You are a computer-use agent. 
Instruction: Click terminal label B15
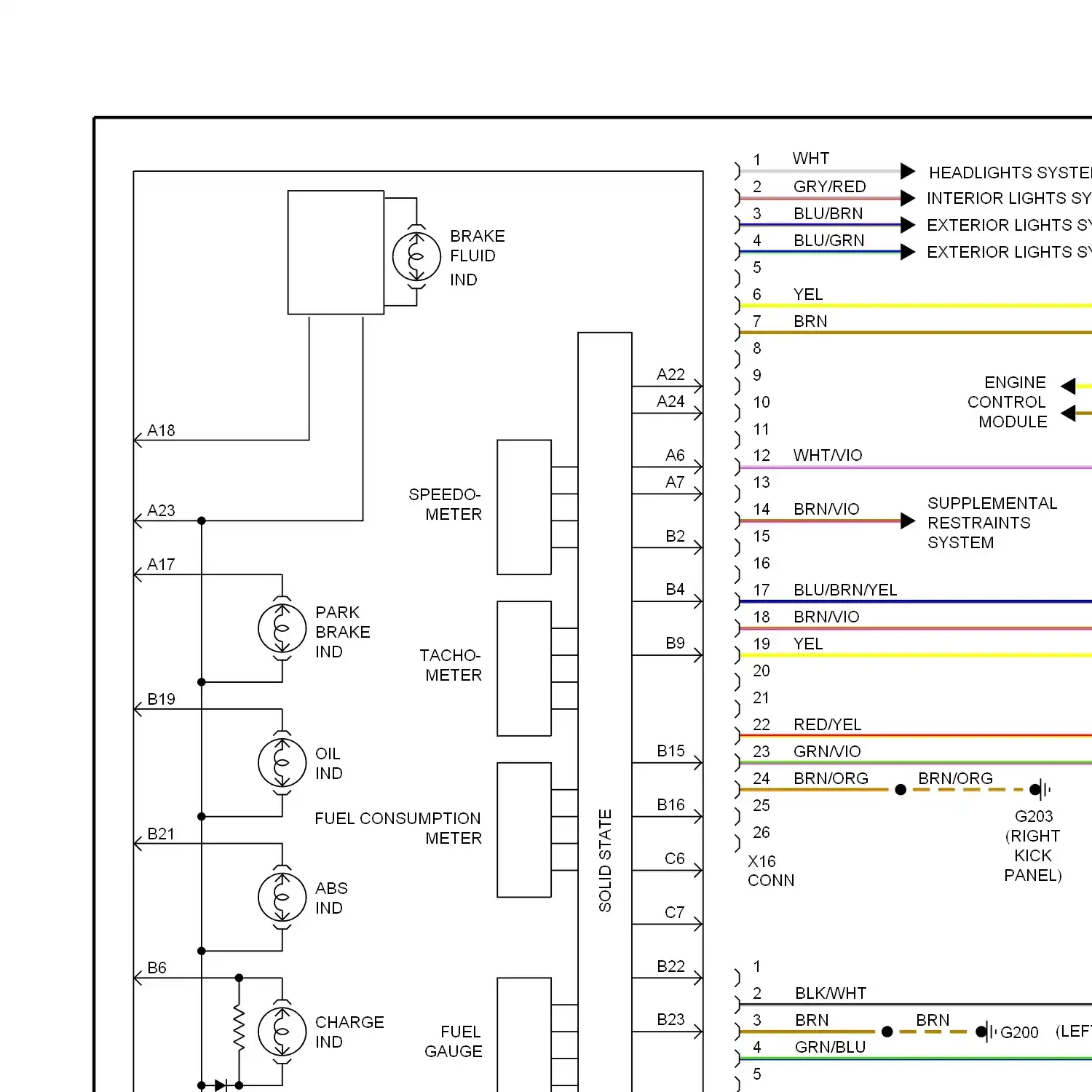(670, 751)
